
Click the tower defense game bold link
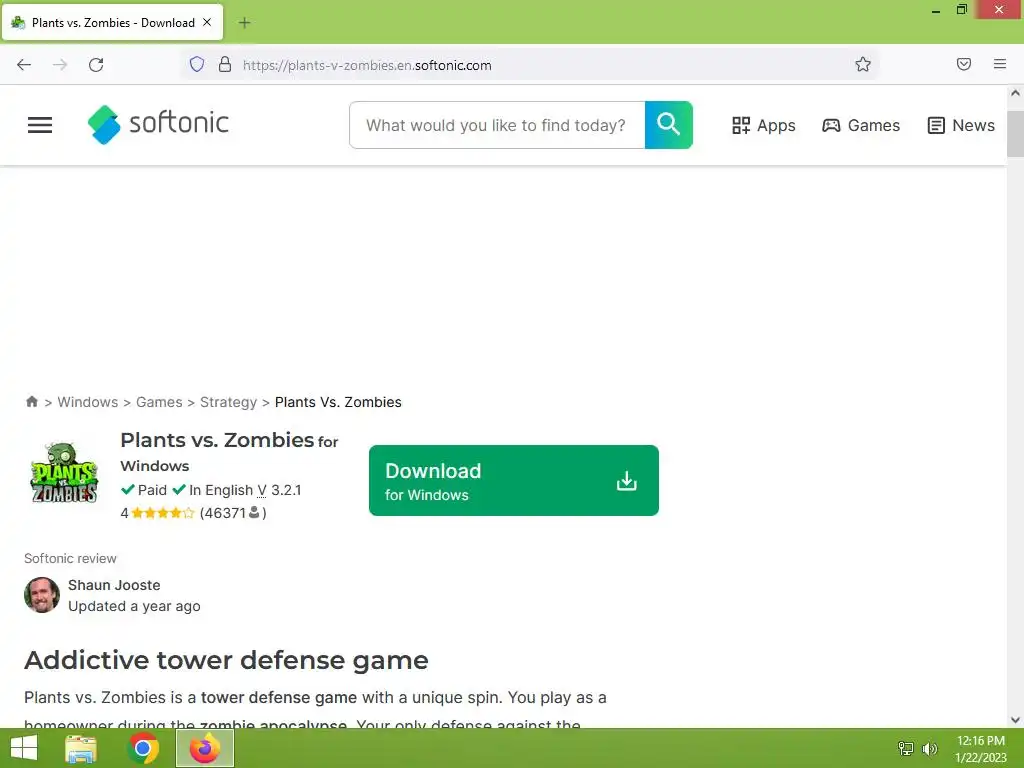tap(279, 697)
